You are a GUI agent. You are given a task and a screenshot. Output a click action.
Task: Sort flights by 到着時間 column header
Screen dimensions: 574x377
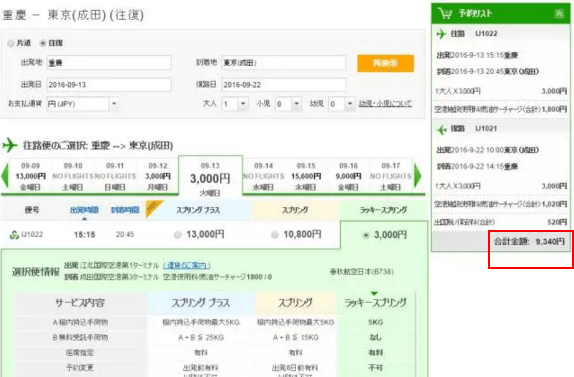[x=125, y=210]
